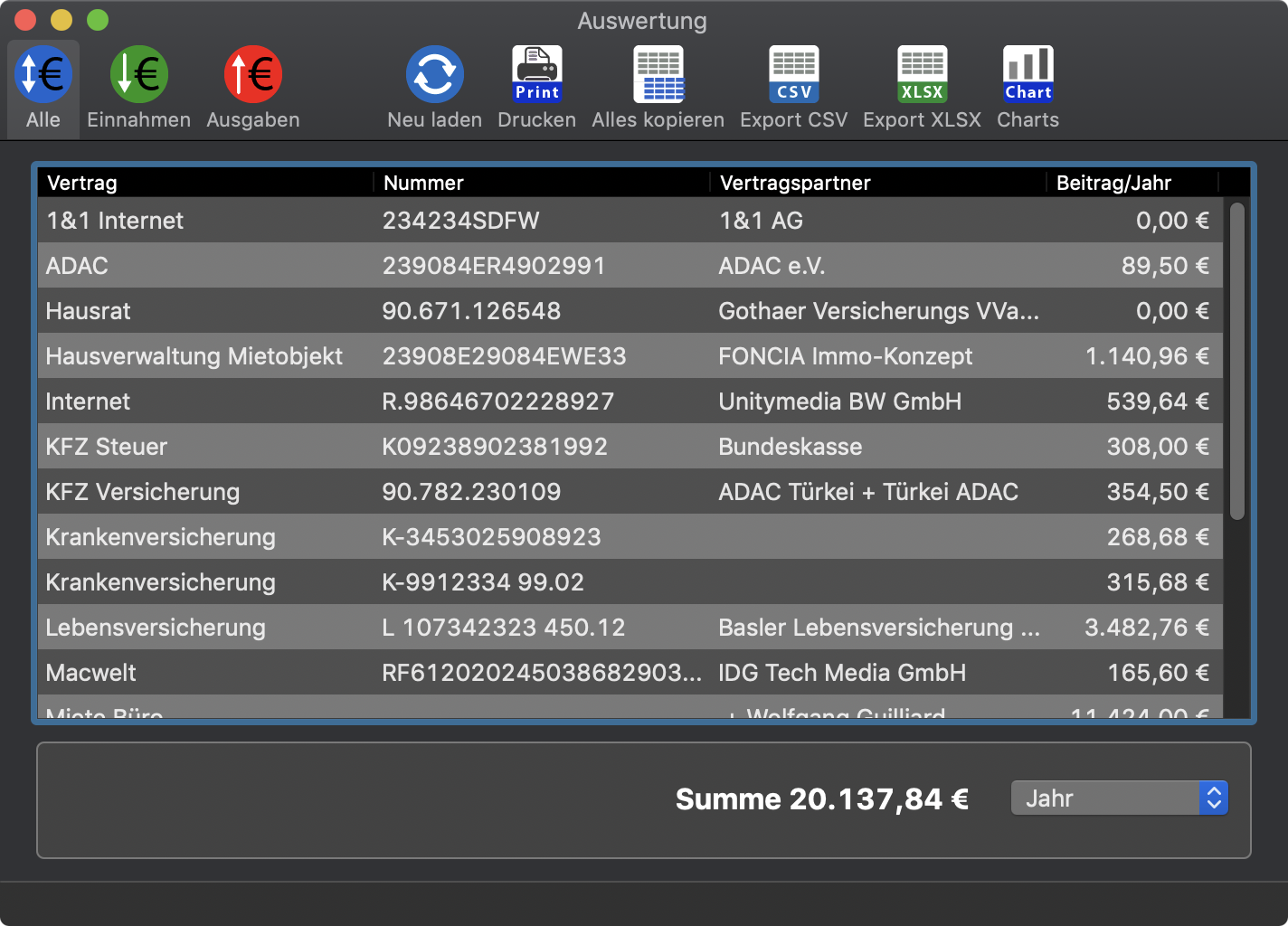Click number 90.671.126548
This screenshot has width=1288, height=926.
pyautogui.click(x=471, y=311)
